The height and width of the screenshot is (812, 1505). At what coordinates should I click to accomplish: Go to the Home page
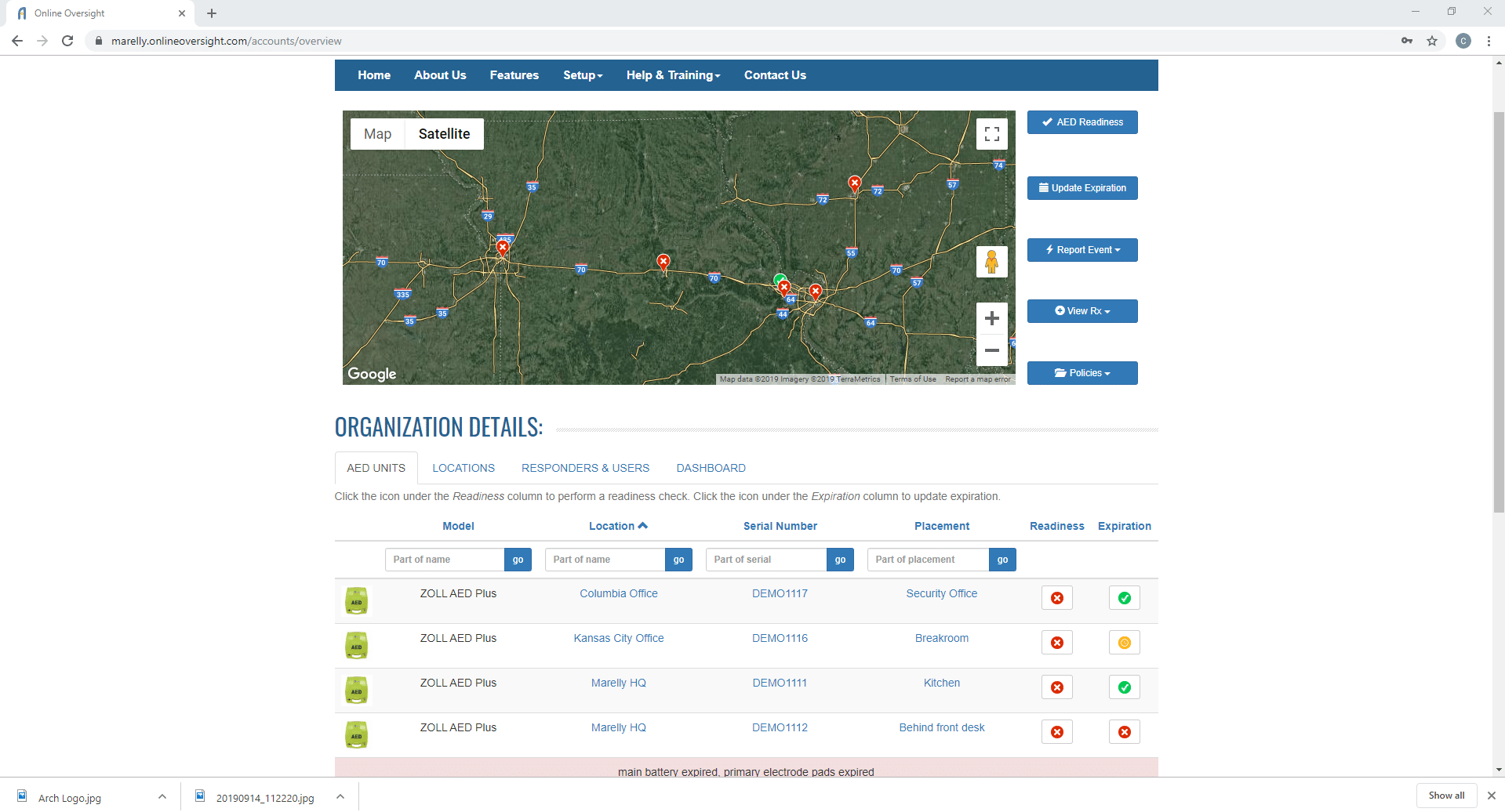374,75
